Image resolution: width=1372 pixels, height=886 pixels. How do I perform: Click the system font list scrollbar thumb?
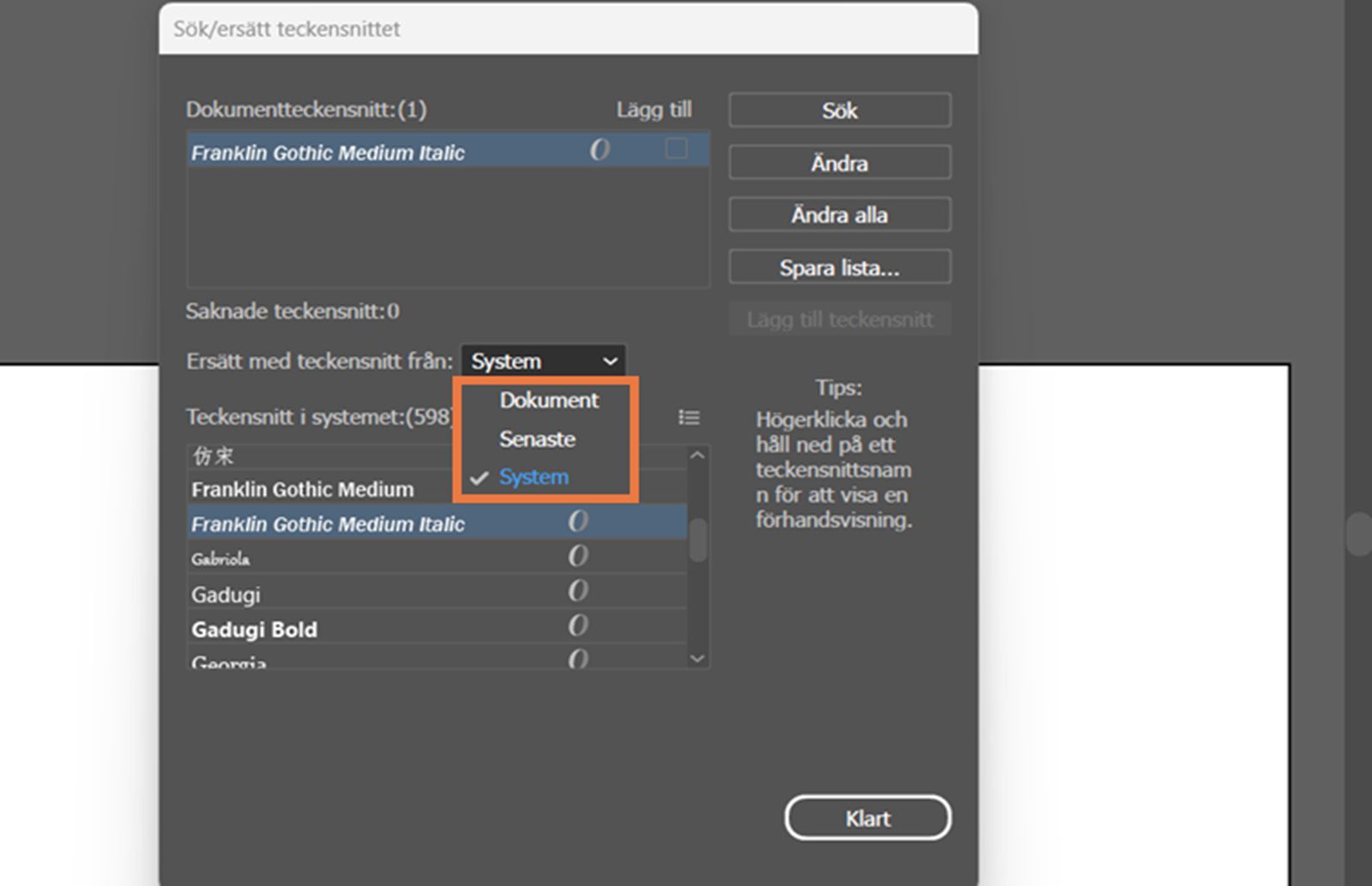click(698, 540)
